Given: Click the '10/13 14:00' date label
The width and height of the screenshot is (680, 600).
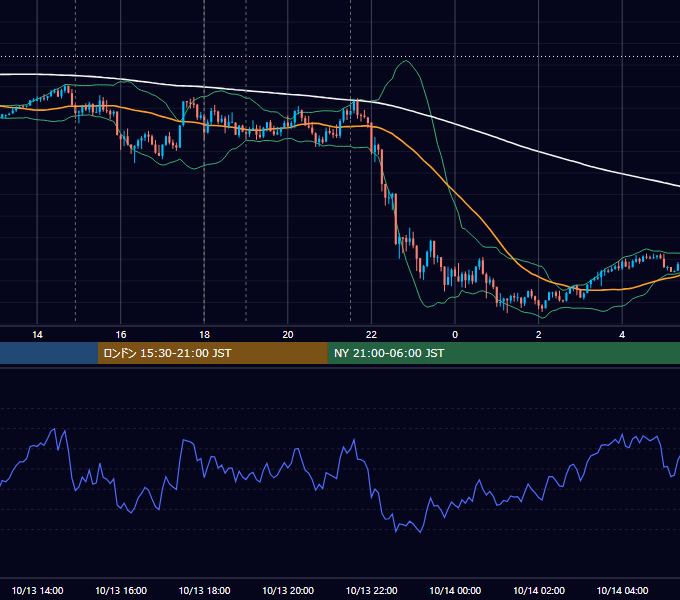Looking at the screenshot, I should point(37,590).
